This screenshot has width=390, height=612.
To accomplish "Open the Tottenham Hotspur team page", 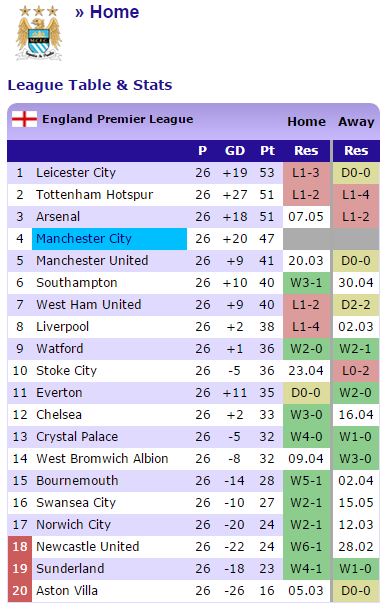I will [x=94, y=194].
